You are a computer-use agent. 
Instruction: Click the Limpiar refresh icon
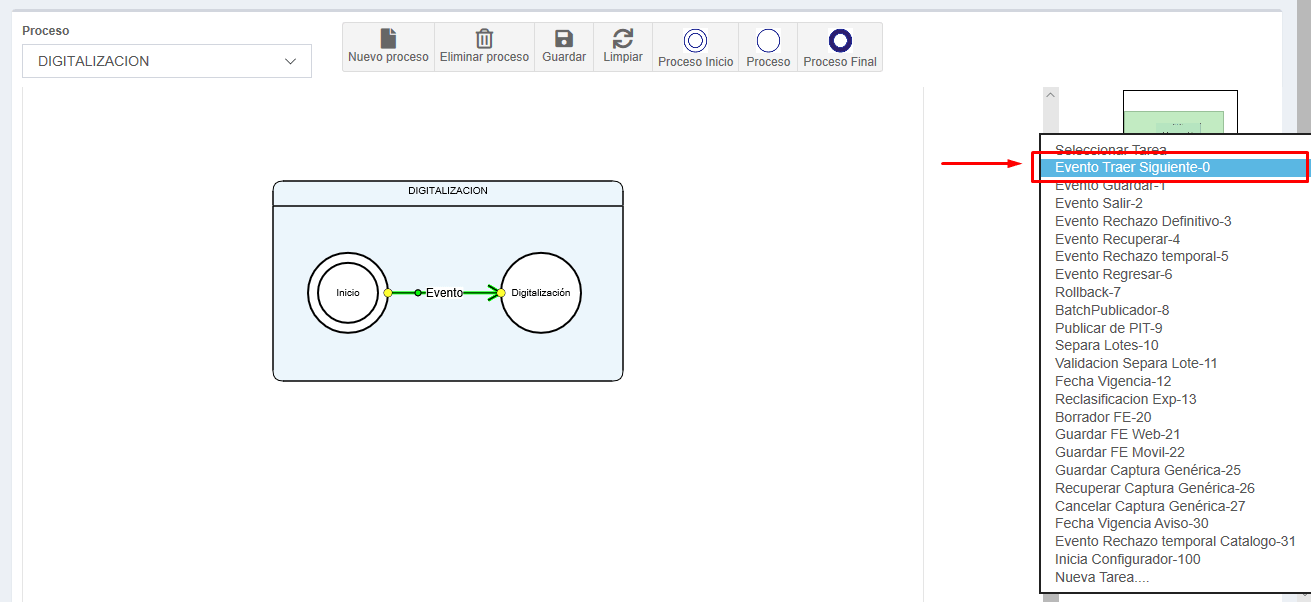(623, 39)
